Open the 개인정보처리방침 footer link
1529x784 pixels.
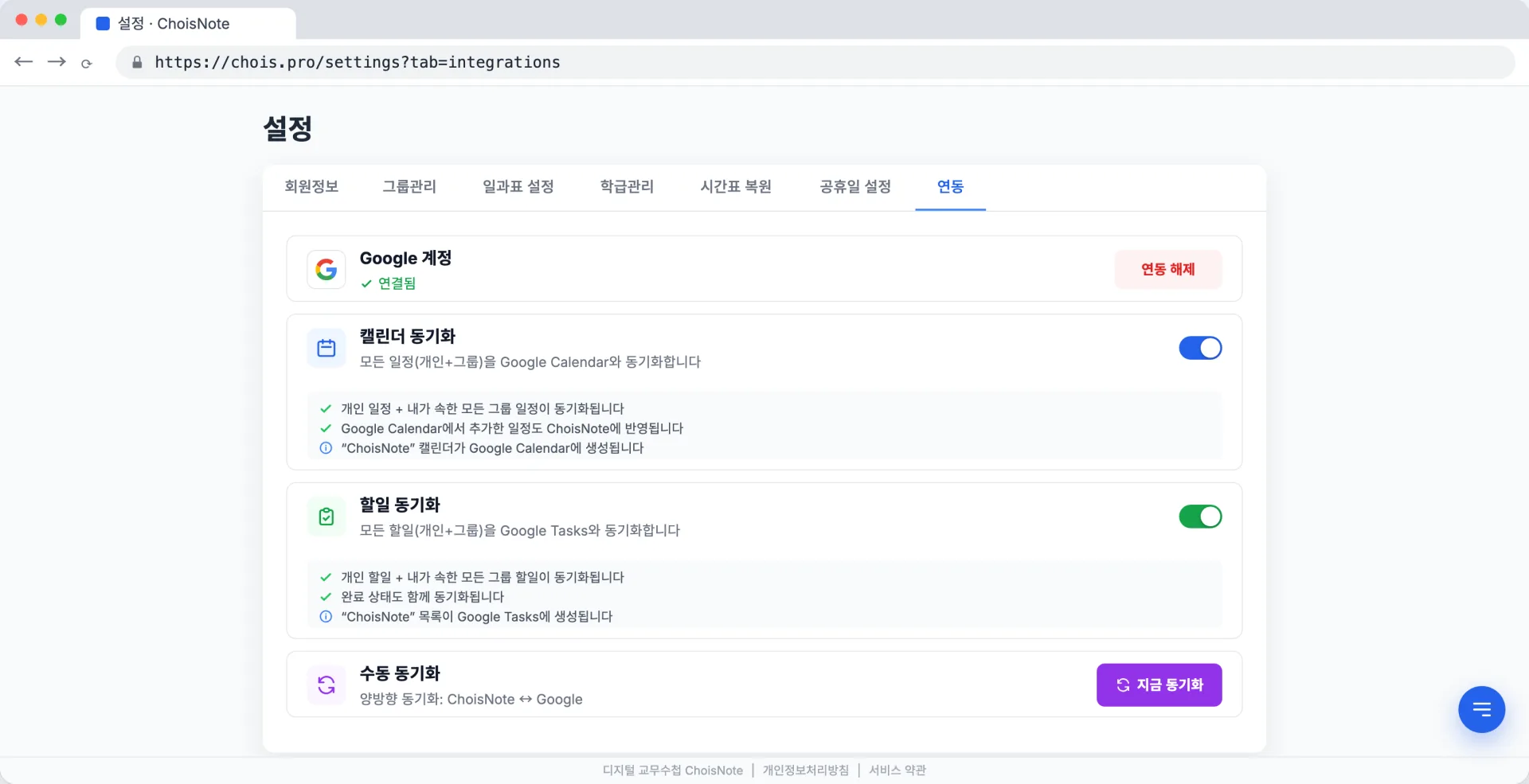(x=806, y=770)
